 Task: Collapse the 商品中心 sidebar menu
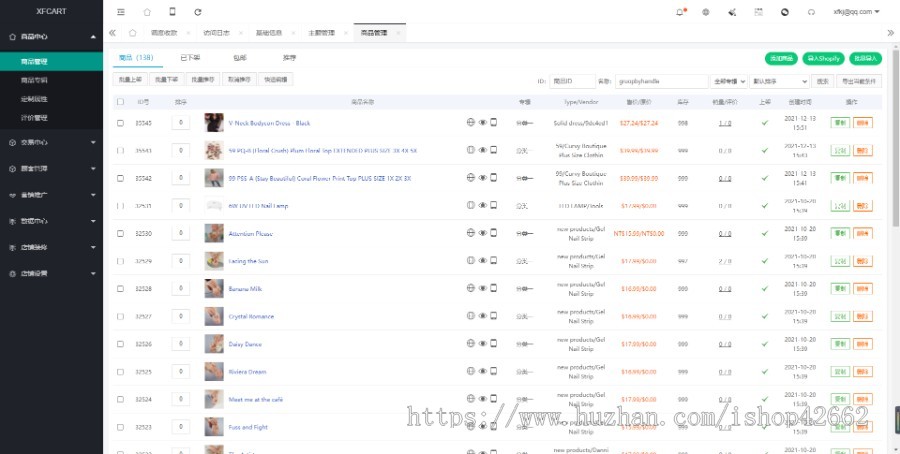point(52,37)
